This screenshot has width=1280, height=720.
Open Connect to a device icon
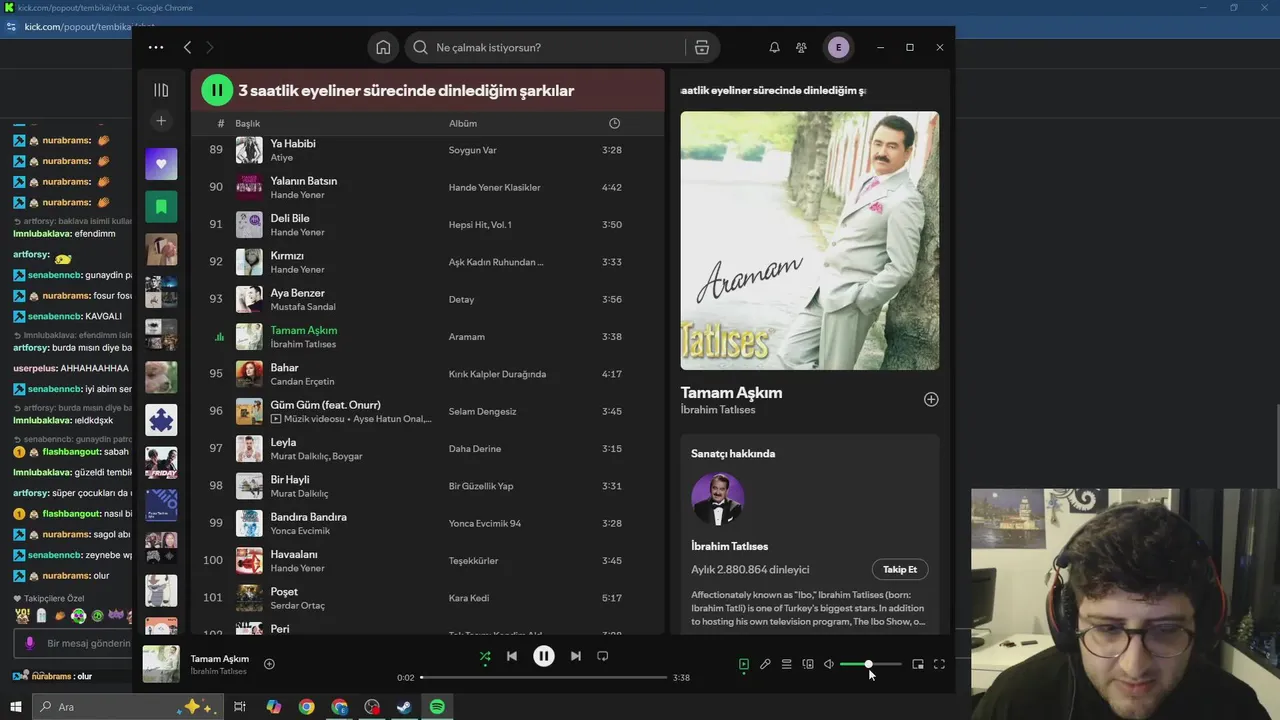pos(808,664)
